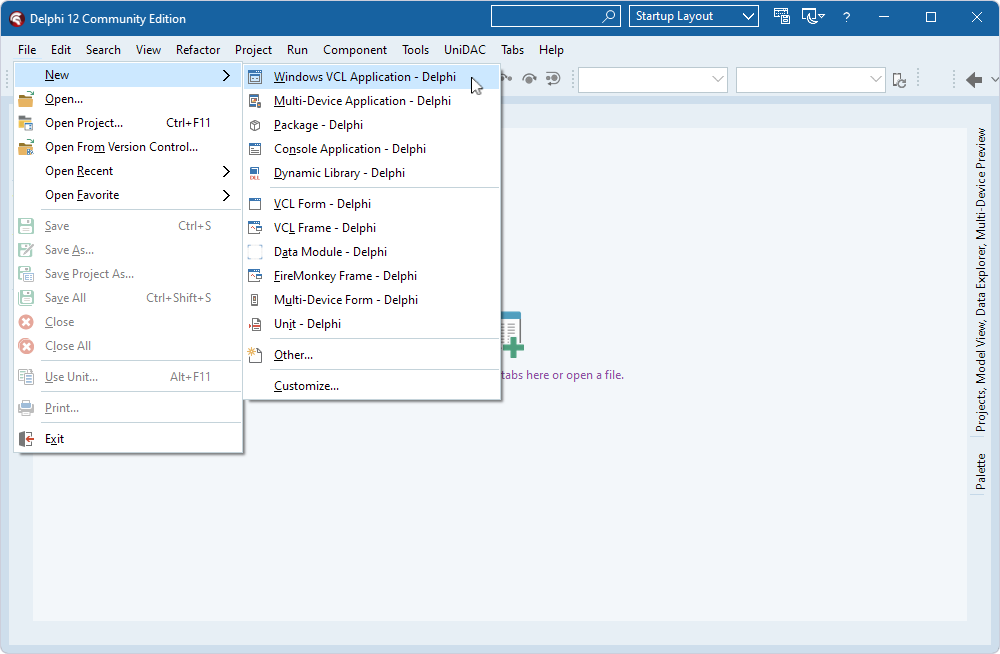This screenshot has width=1000, height=654.
Task: Click the red Close All icon
Action: pyautogui.click(x=26, y=345)
